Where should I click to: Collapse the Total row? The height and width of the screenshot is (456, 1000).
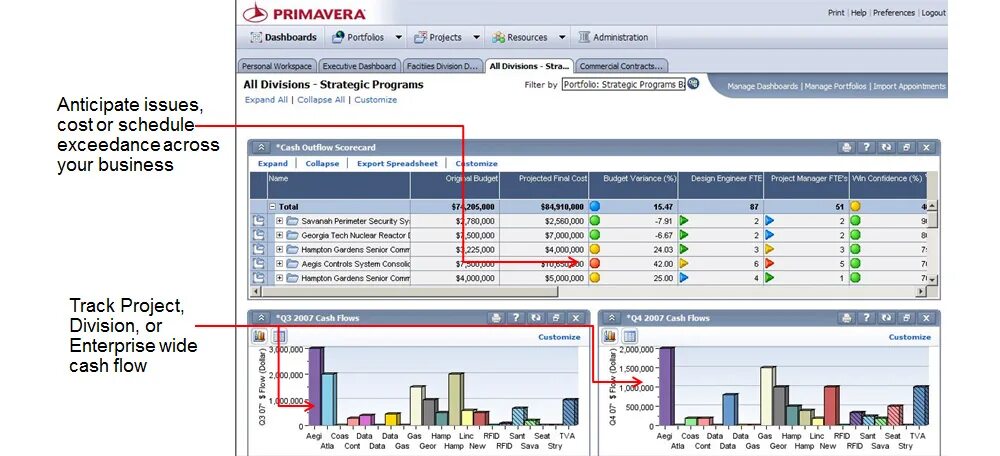(273, 207)
